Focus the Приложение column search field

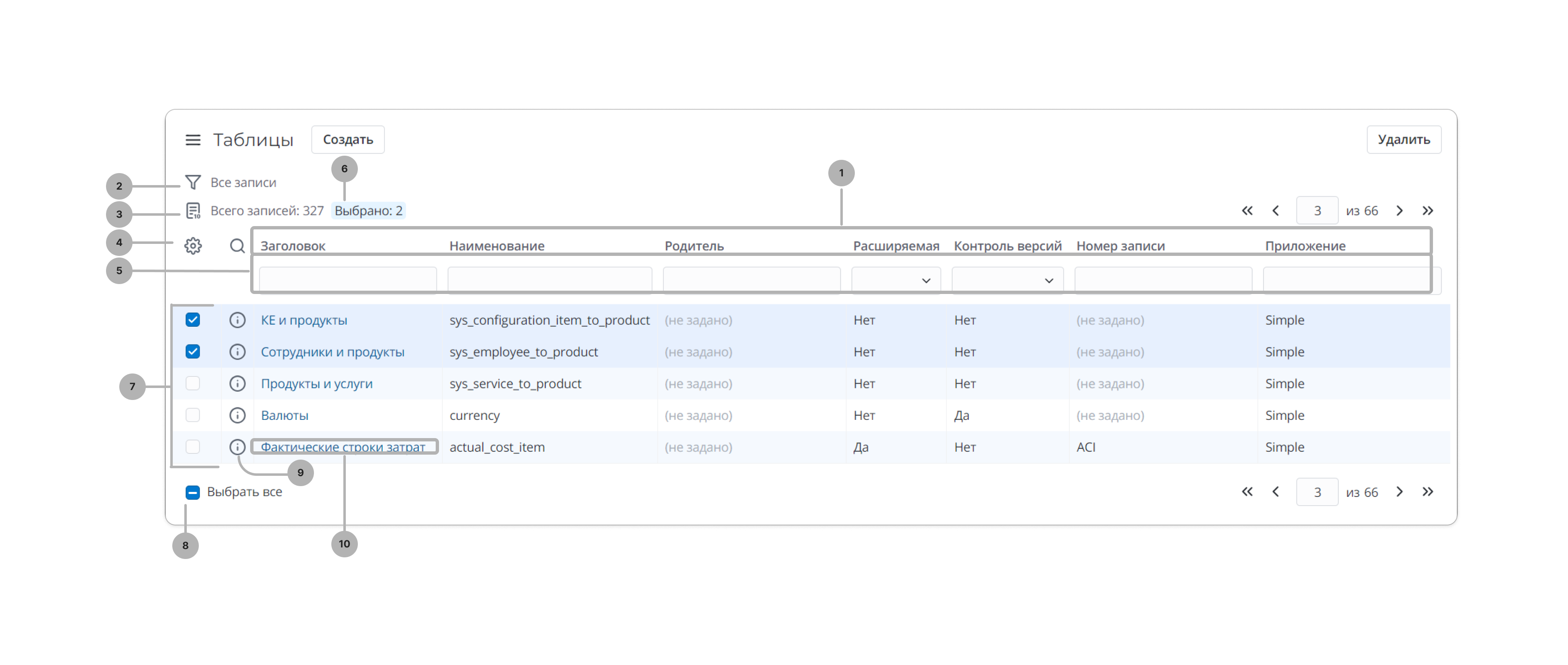coord(1352,280)
